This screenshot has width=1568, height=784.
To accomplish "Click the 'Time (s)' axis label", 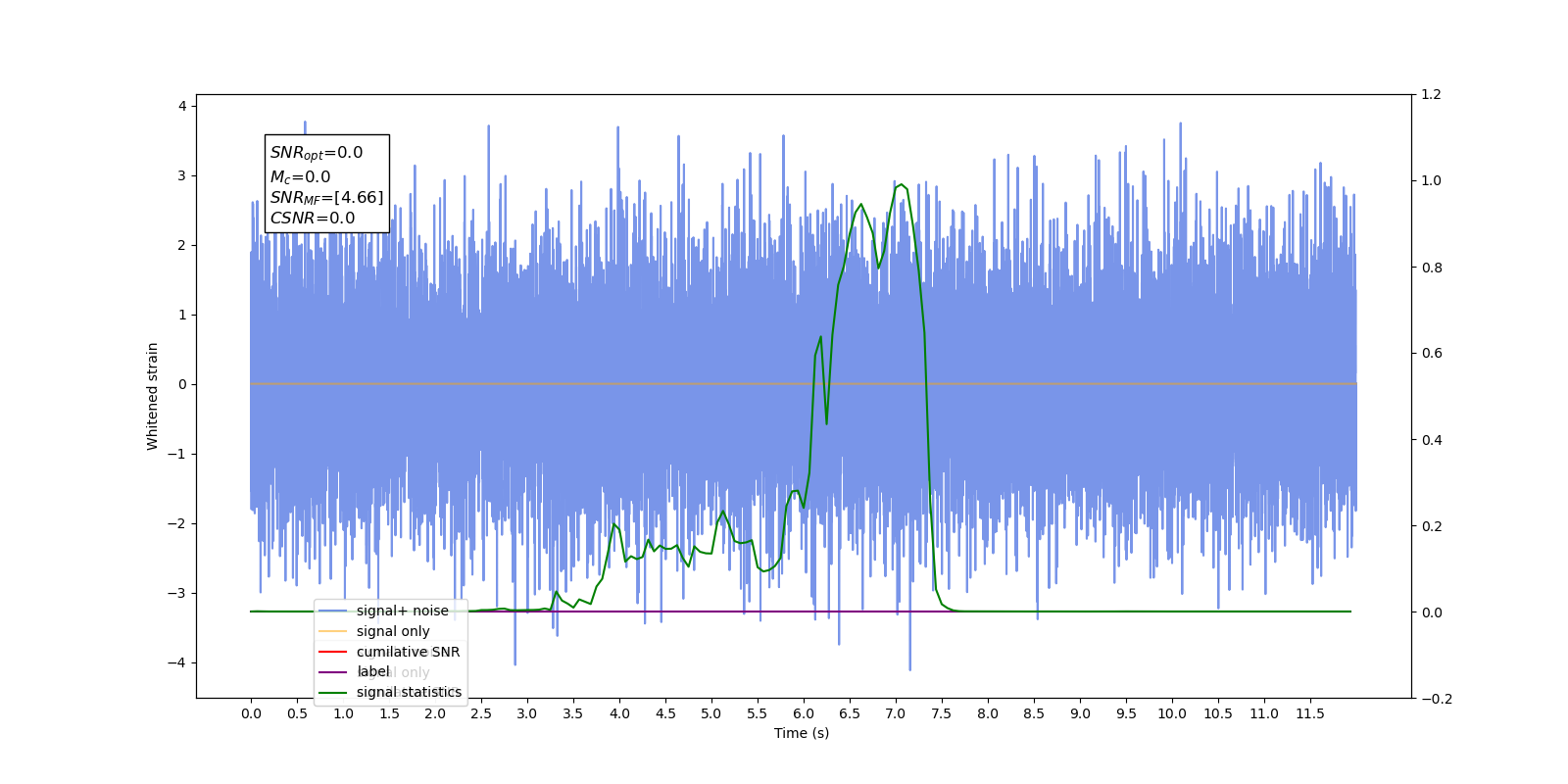I will (x=802, y=733).
